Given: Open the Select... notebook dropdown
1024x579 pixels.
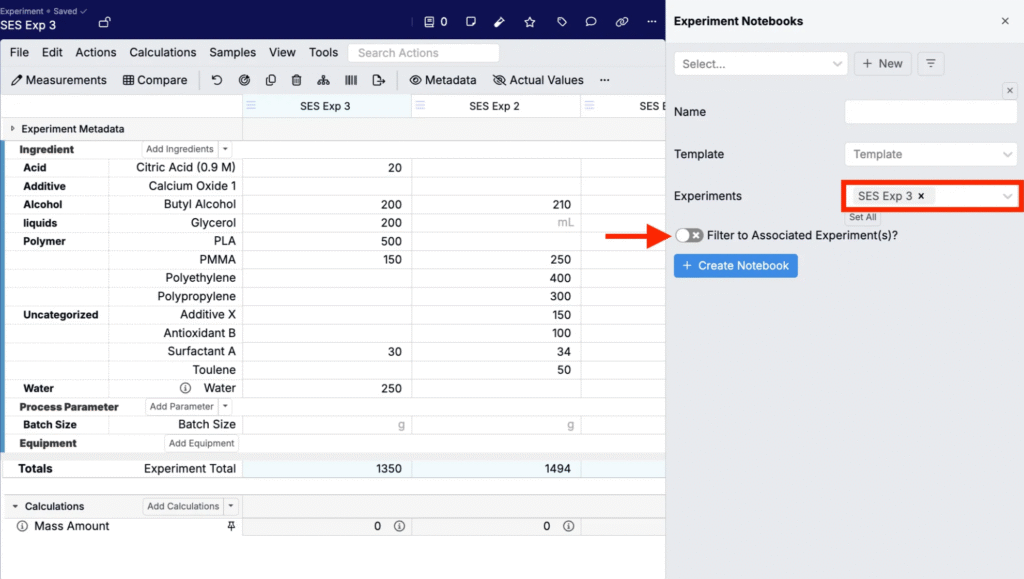Looking at the screenshot, I should point(761,63).
